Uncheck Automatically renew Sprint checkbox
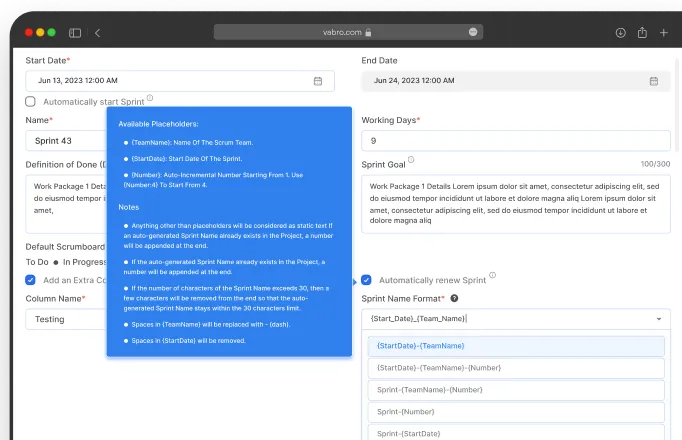Screen dimensions: 682x440 [x=367, y=280]
